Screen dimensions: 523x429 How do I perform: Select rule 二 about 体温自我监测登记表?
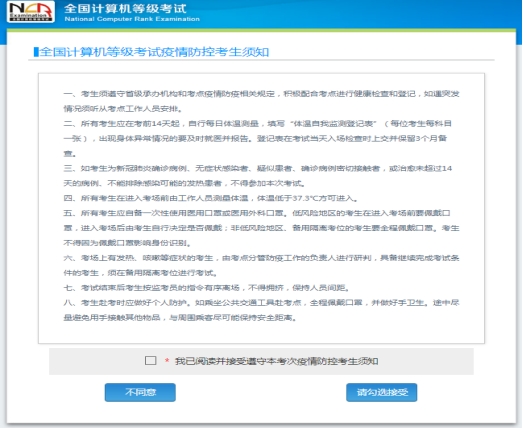(257, 138)
